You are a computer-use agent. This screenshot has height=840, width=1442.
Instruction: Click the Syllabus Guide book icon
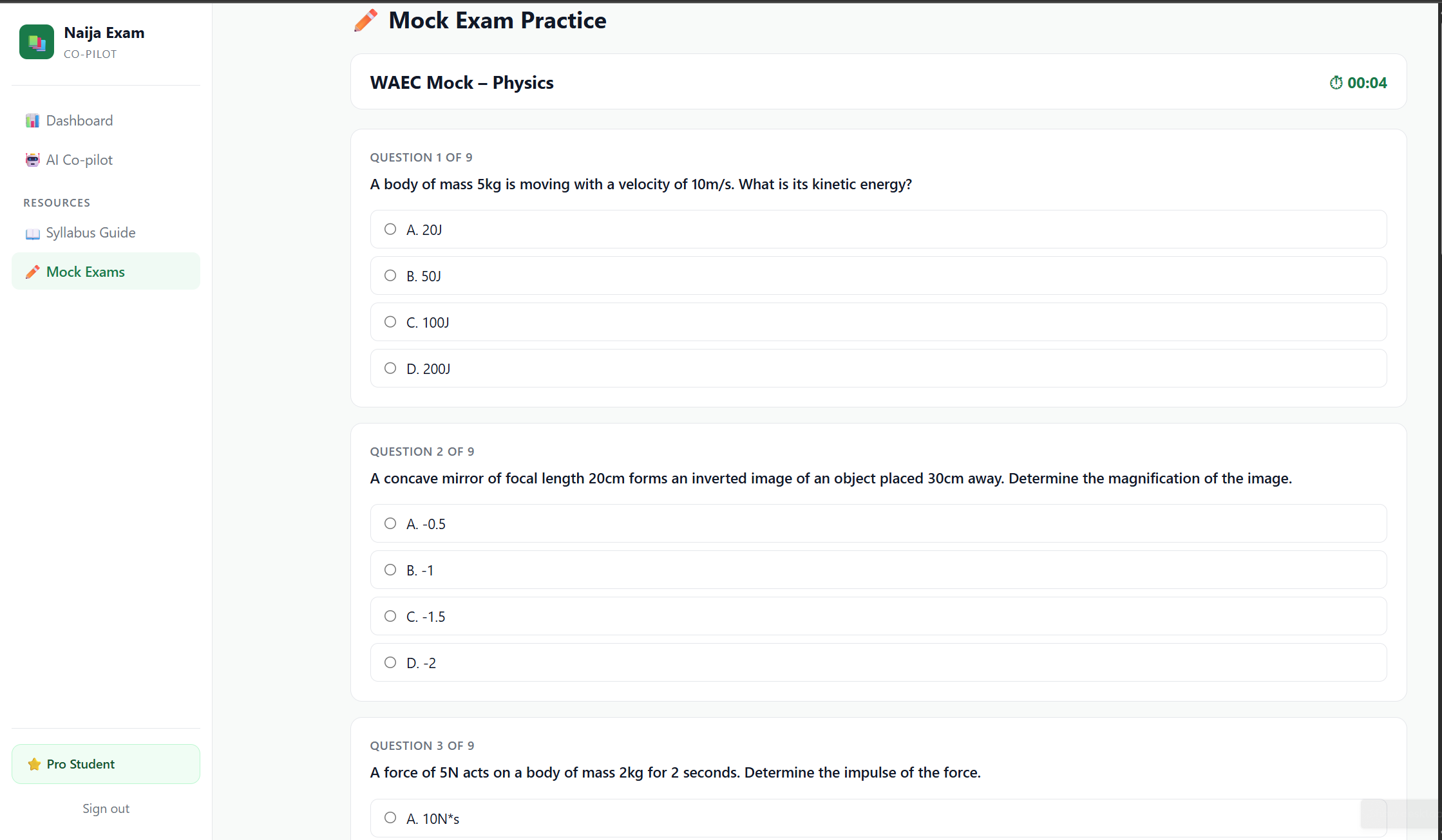point(32,233)
